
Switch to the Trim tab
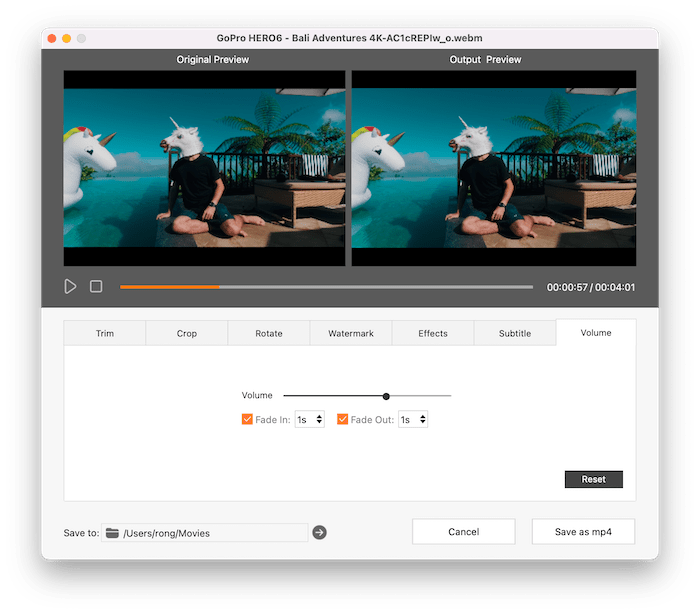(105, 333)
